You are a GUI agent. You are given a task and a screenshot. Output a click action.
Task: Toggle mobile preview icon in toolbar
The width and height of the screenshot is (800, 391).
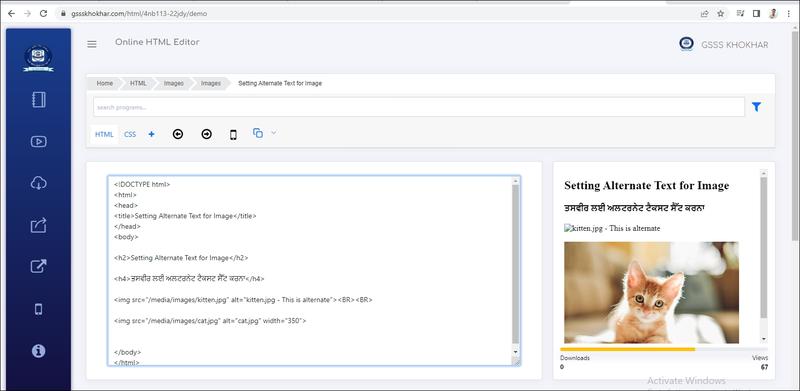point(233,135)
